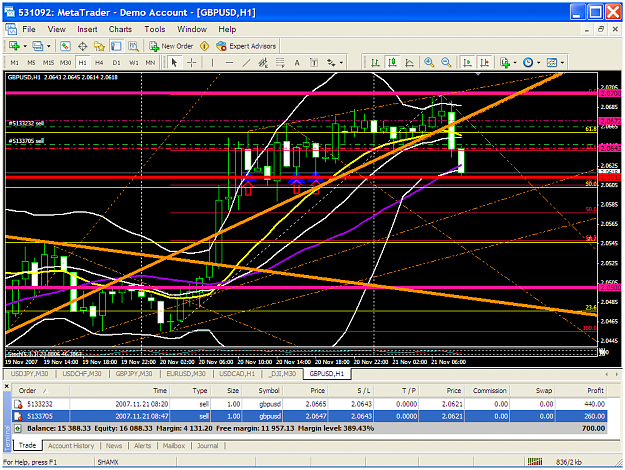Click the Indicators list icon
Image resolution: width=625 pixels, height=470 pixels.
coord(505,63)
